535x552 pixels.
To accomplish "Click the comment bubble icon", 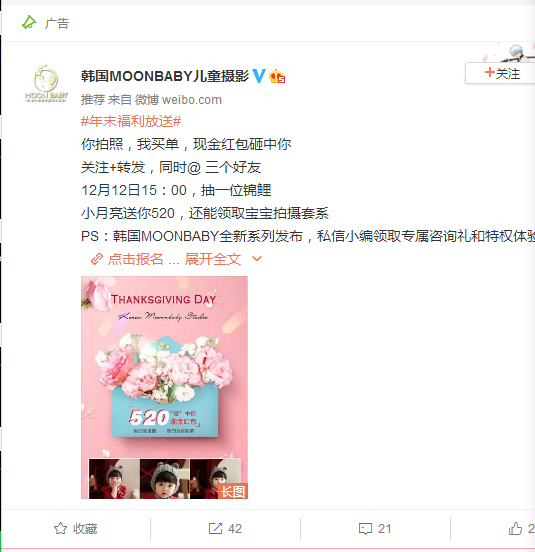I will [365, 529].
